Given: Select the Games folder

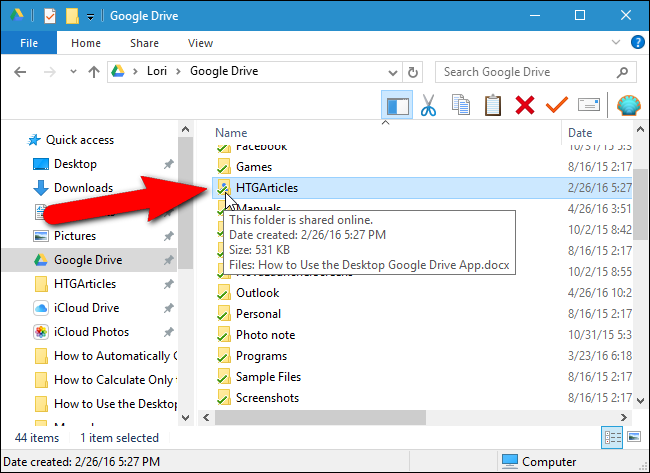Looking at the screenshot, I should pos(254,167).
